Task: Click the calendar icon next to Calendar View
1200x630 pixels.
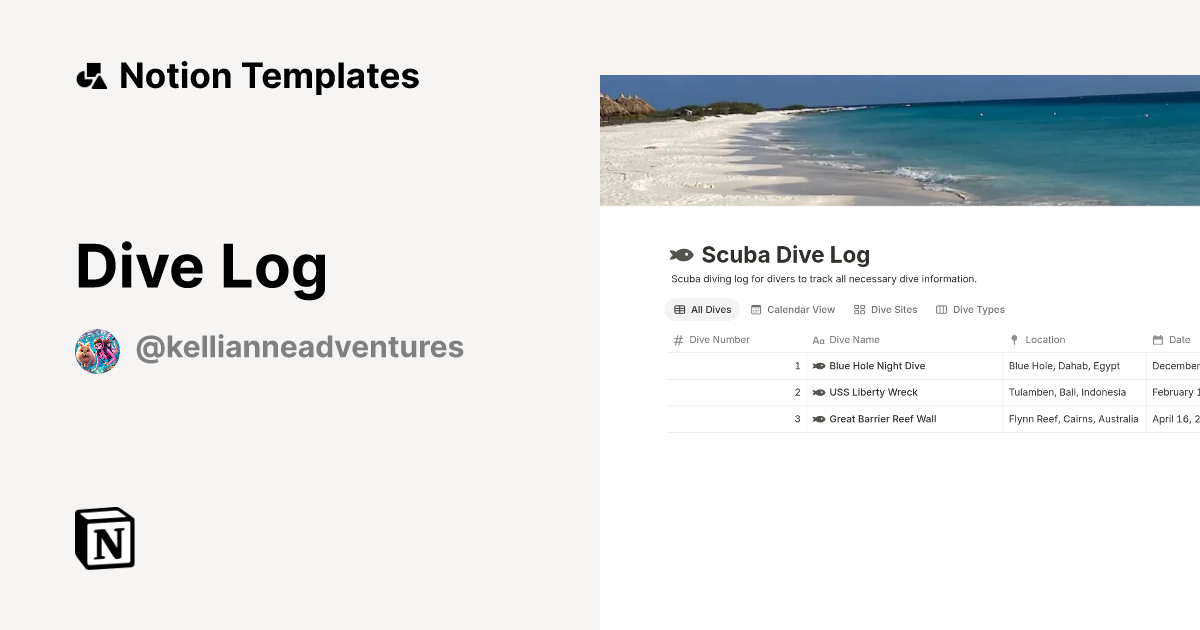Action: (756, 309)
